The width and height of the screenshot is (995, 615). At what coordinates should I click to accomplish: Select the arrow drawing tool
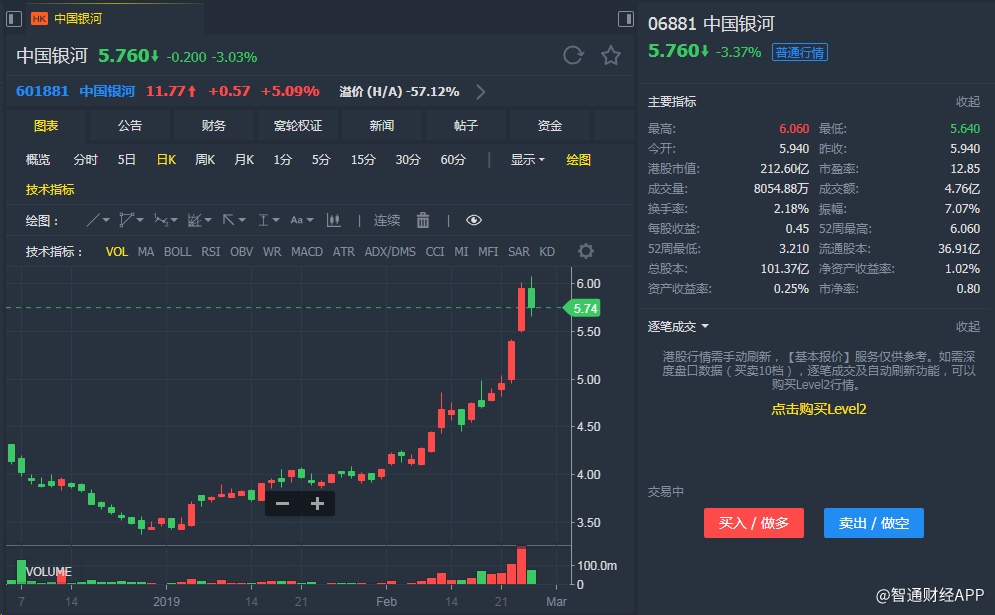click(x=228, y=220)
